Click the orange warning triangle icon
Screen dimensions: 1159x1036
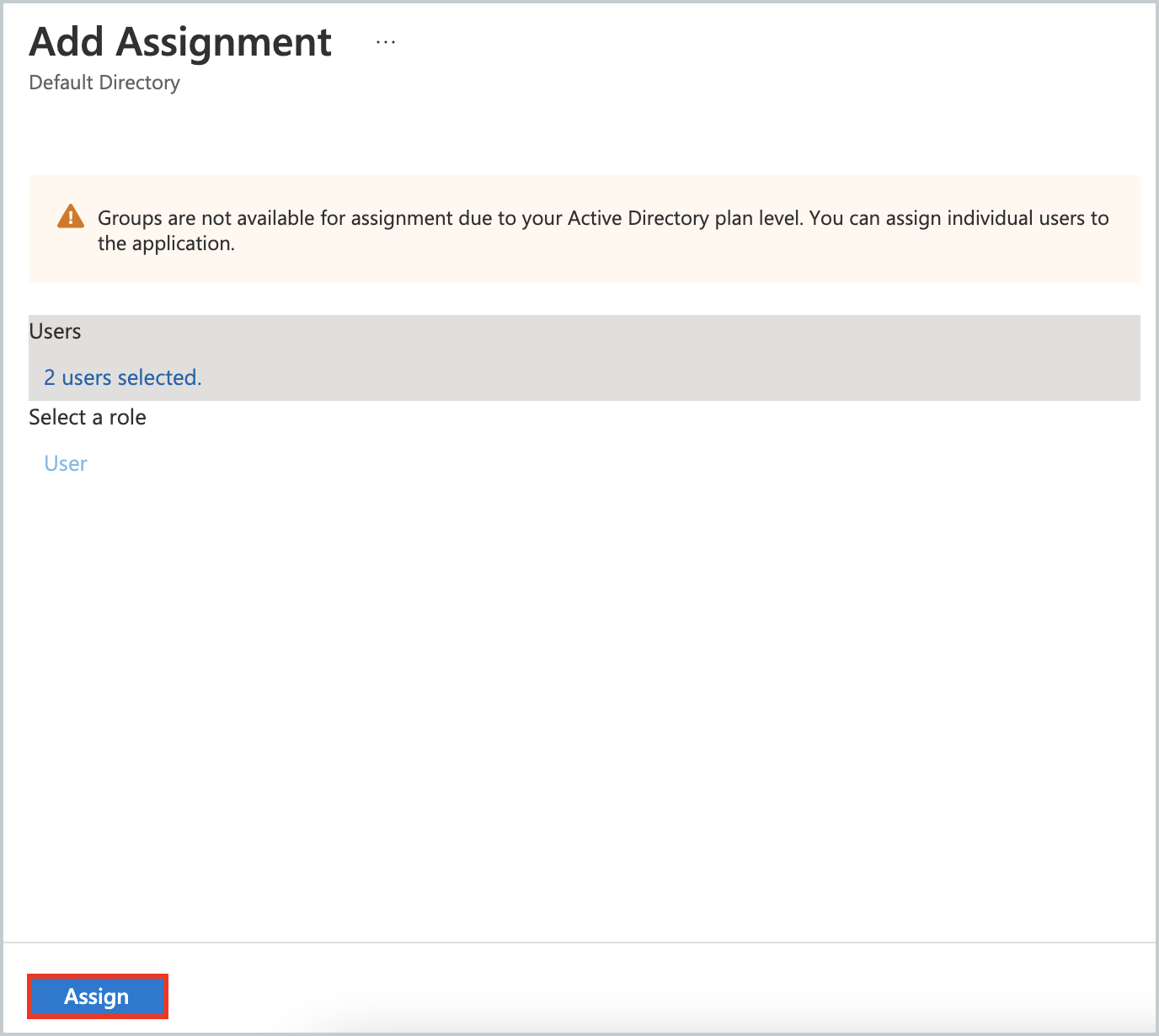(x=71, y=217)
